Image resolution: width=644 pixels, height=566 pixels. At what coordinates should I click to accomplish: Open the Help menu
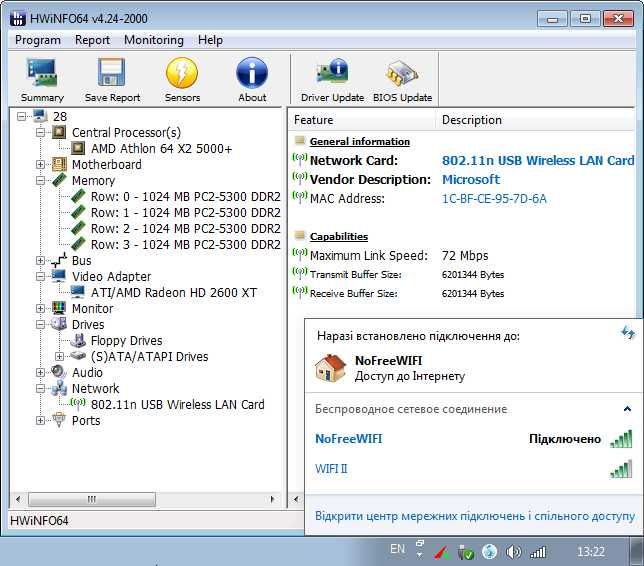click(210, 40)
